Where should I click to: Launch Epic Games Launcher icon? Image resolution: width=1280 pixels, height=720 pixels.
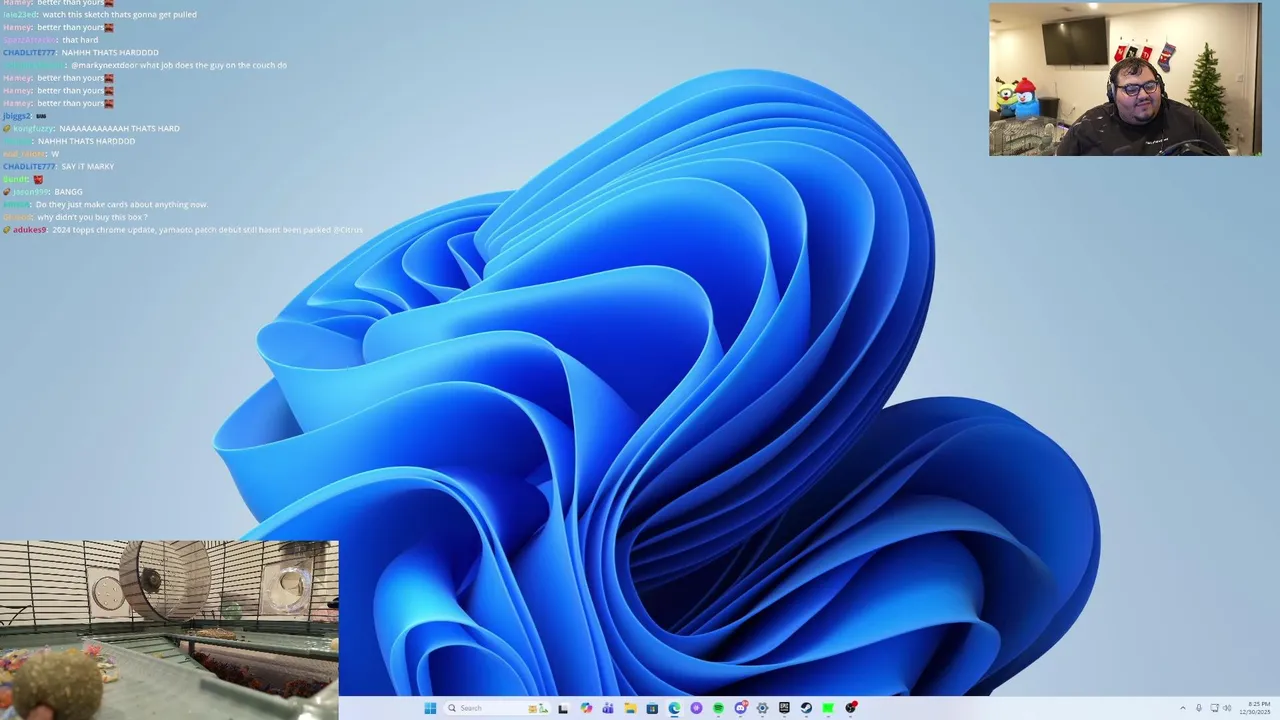tap(784, 708)
